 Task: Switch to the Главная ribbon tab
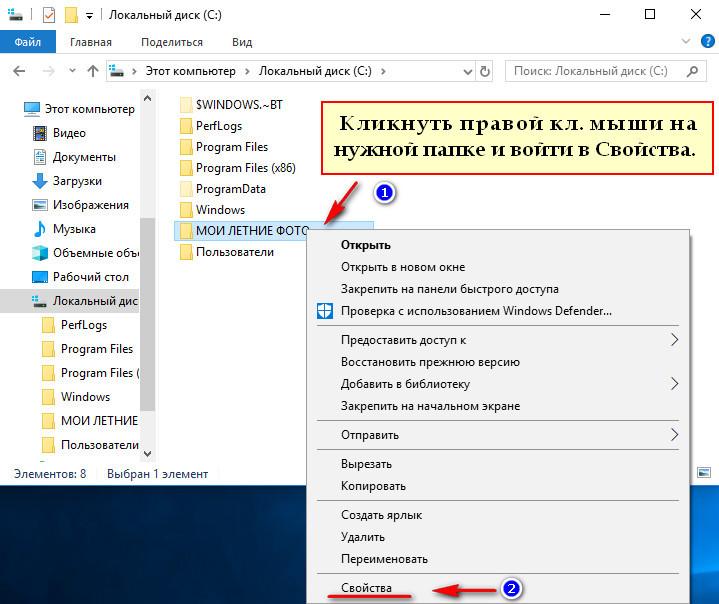click(x=91, y=42)
